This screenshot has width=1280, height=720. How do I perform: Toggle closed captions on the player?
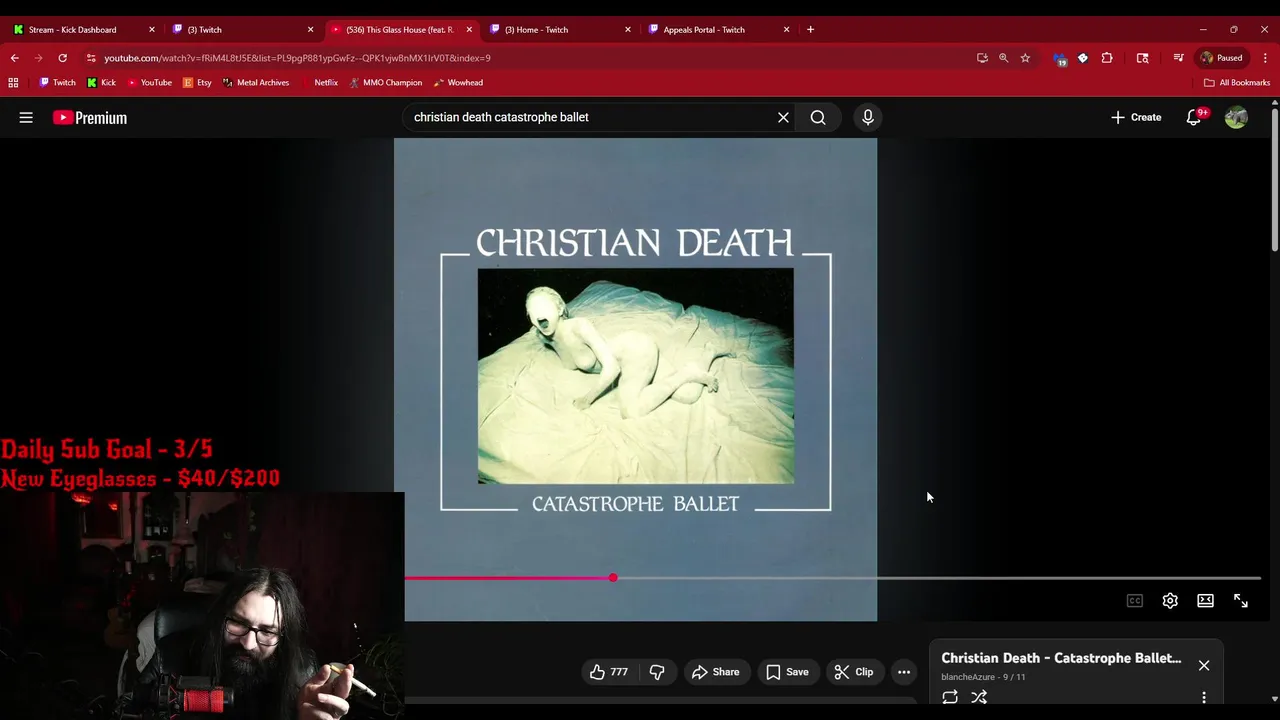tap(1135, 601)
